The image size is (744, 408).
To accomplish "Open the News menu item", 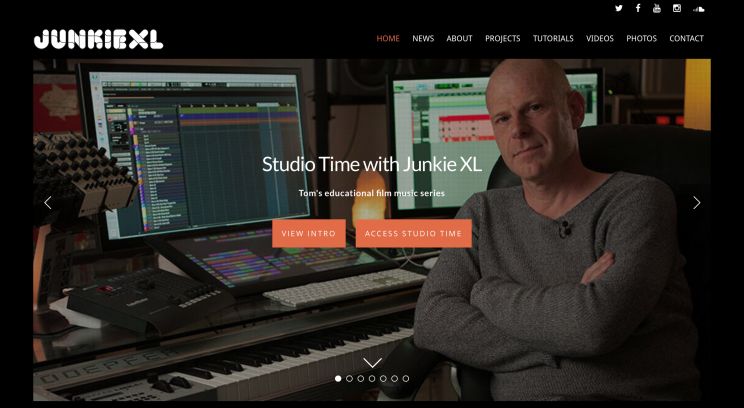I will coord(423,38).
